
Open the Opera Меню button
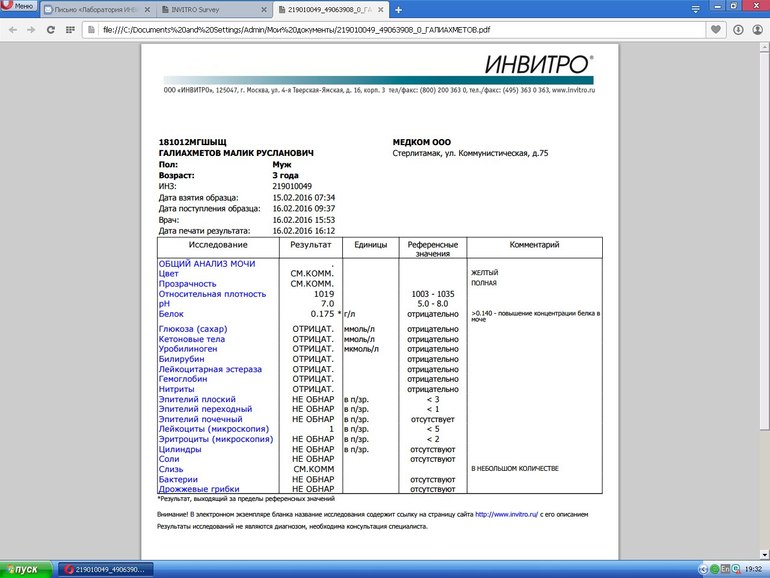point(20,8)
